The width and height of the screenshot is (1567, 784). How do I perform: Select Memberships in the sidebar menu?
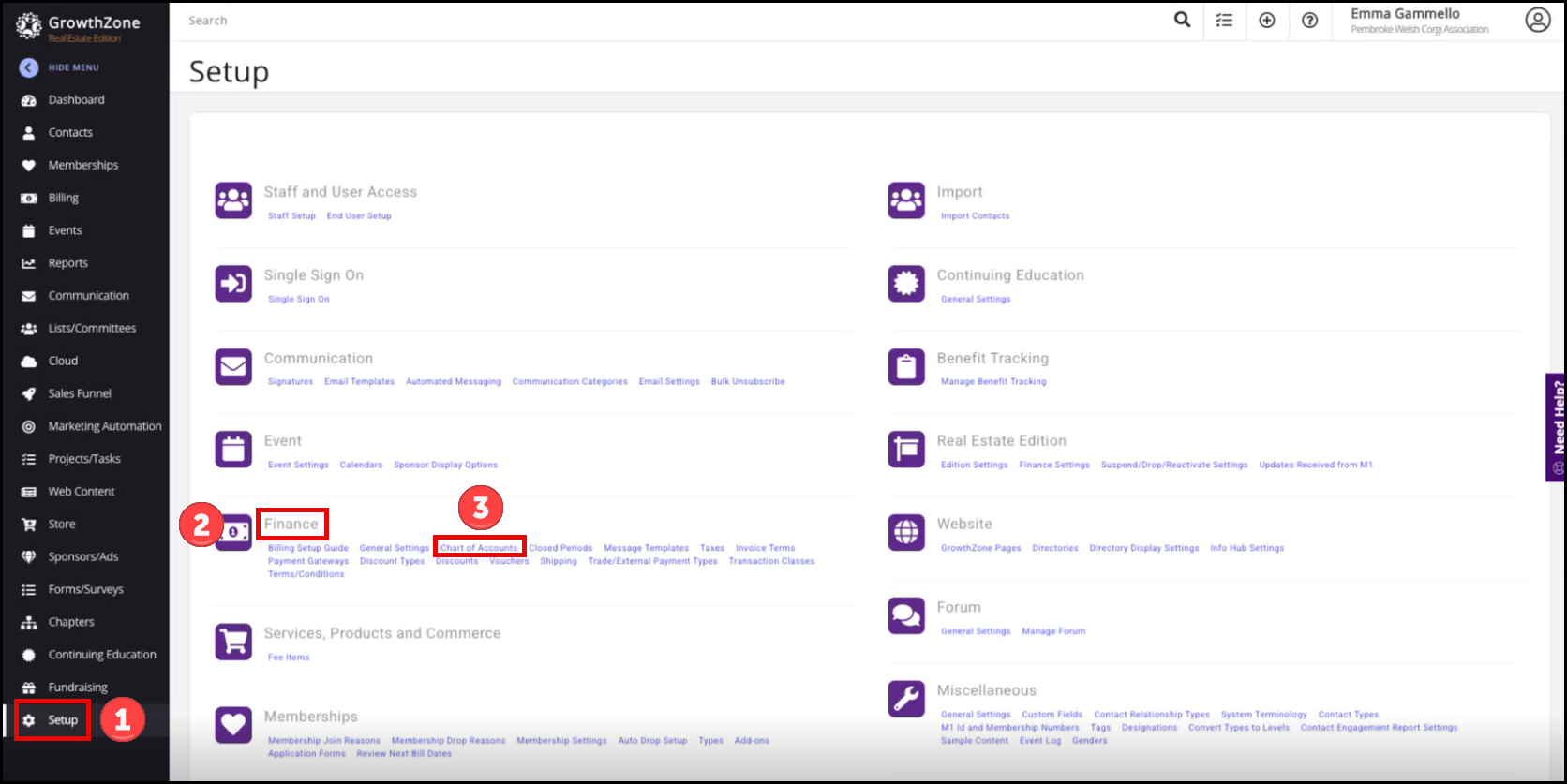82,165
